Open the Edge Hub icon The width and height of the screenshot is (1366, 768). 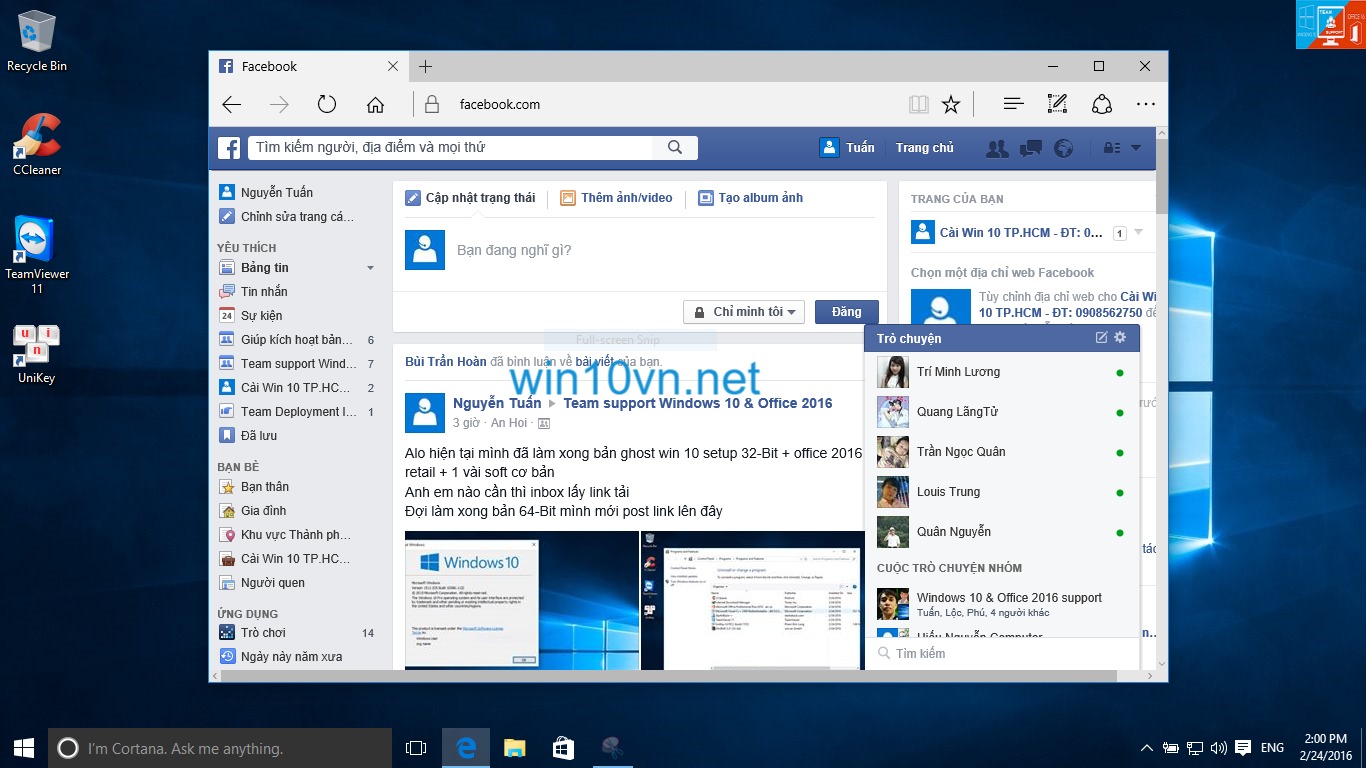click(x=1013, y=104)
